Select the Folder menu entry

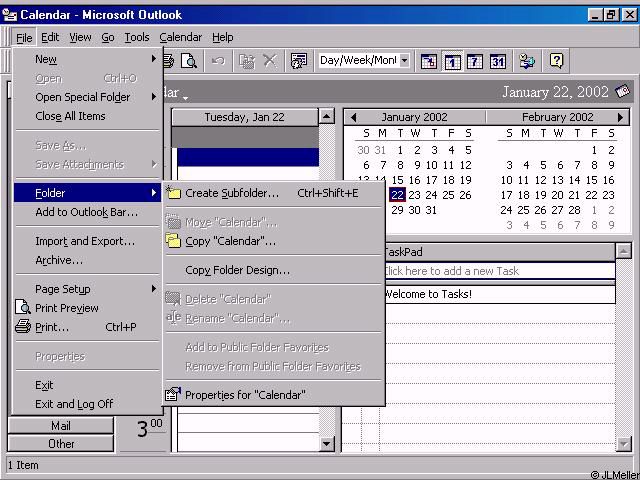[87, 193]
